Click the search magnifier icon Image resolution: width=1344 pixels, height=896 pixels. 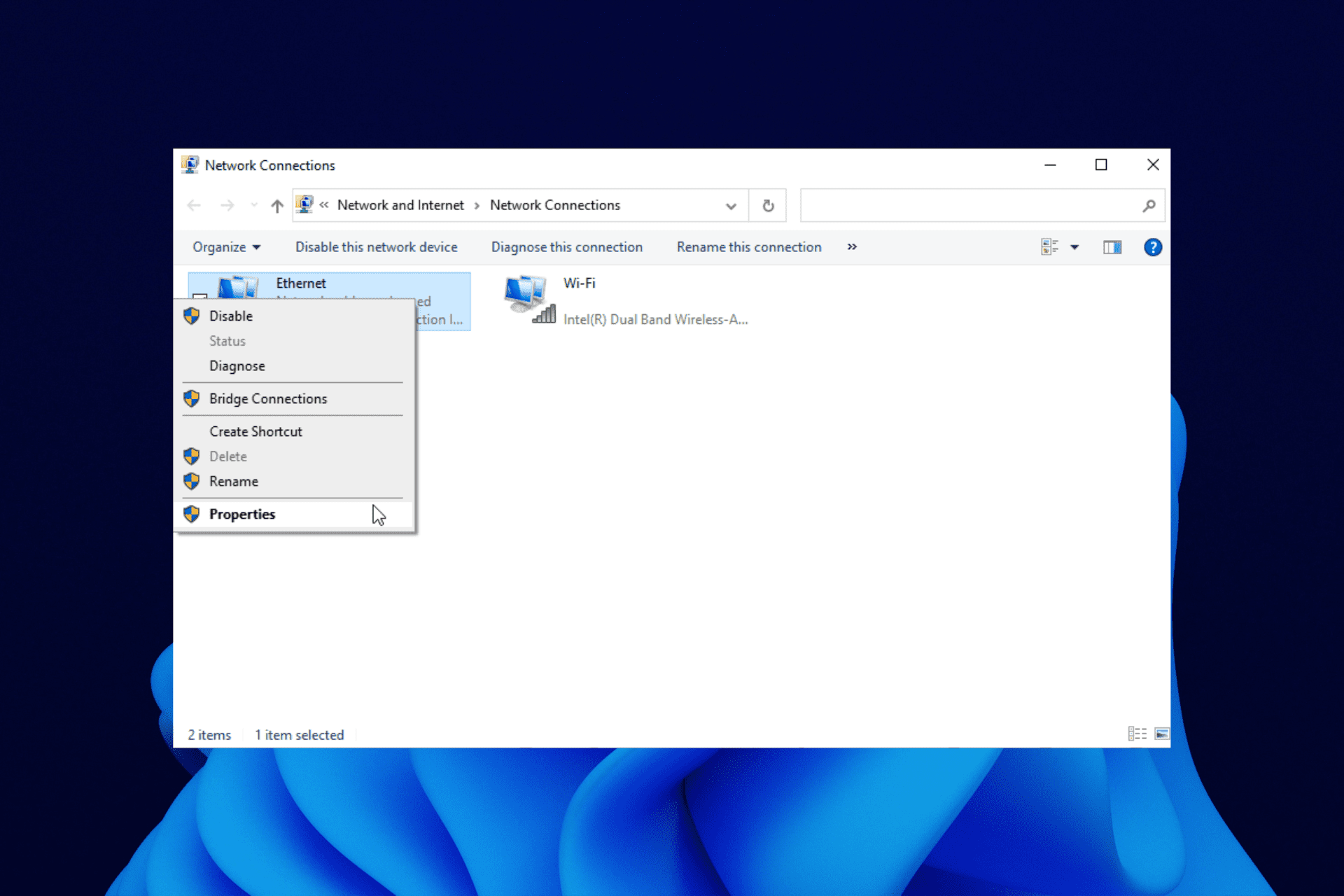pos(1149,206)
